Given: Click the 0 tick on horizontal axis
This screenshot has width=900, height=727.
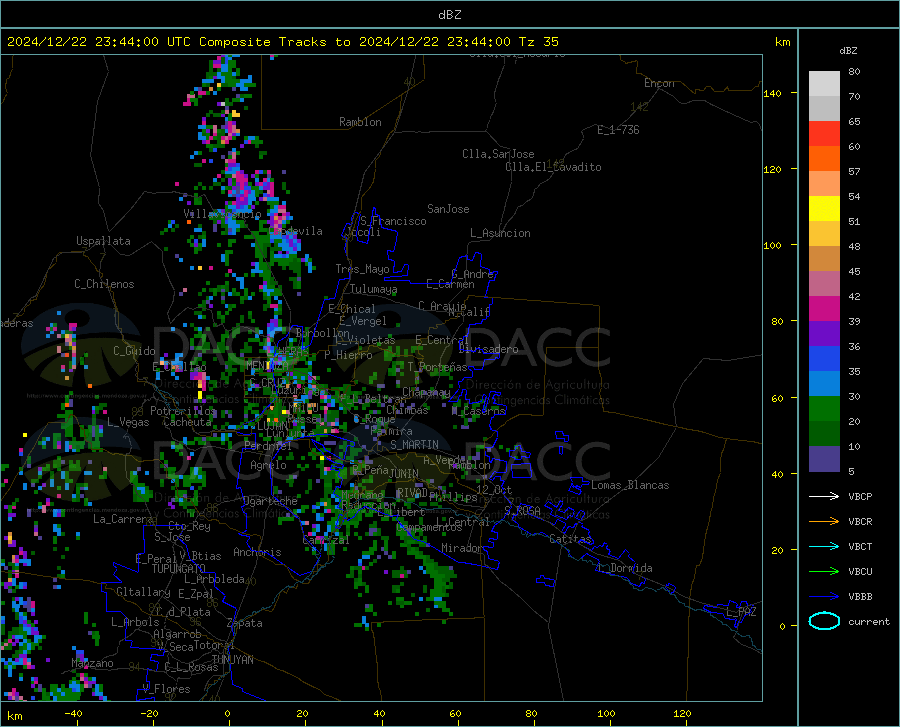Looking at the screenshot, I should [228, 714].
